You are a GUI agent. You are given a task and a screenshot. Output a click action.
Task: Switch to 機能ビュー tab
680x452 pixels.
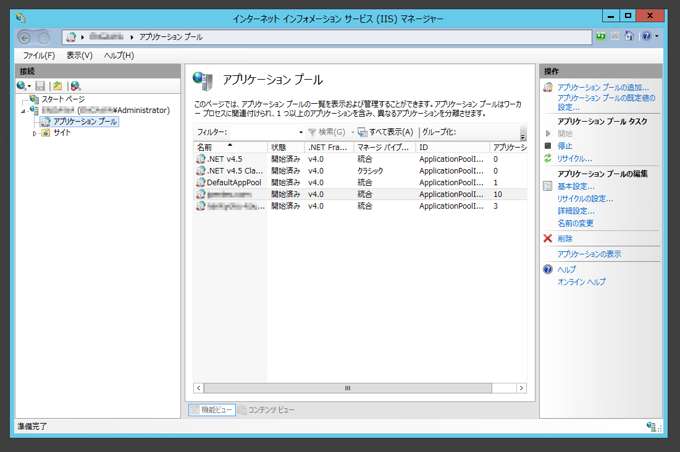click(x=212, y=409)
